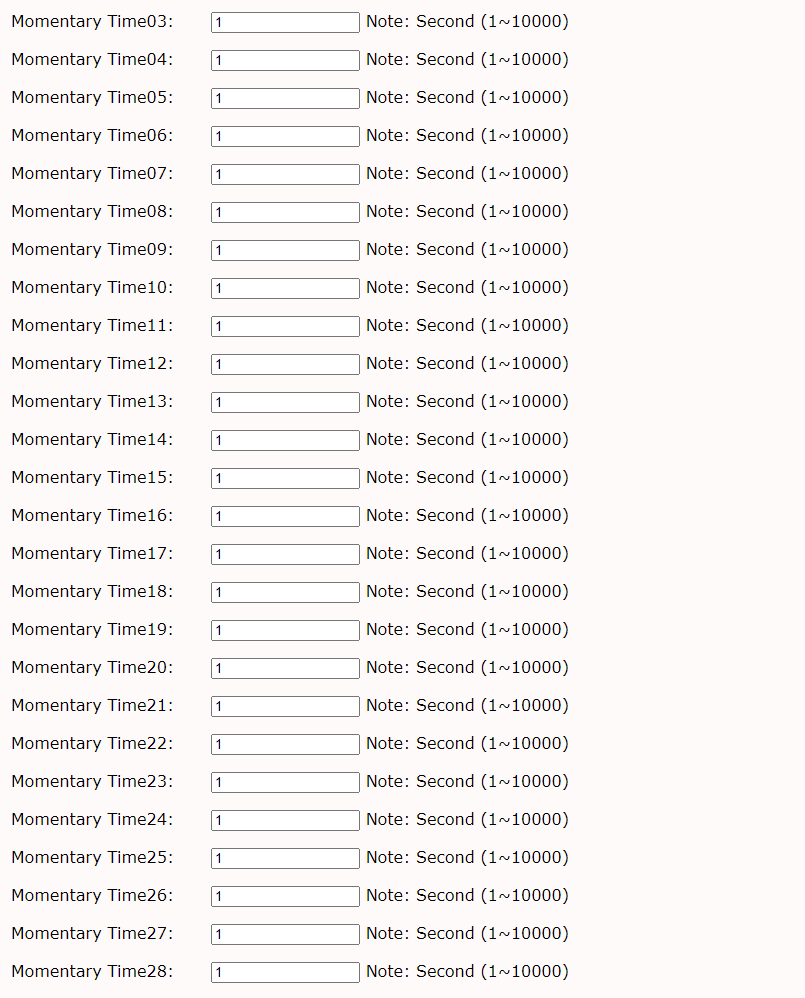
Task: Click into Momentary Time07 field
Action: [x=285, y=174]
